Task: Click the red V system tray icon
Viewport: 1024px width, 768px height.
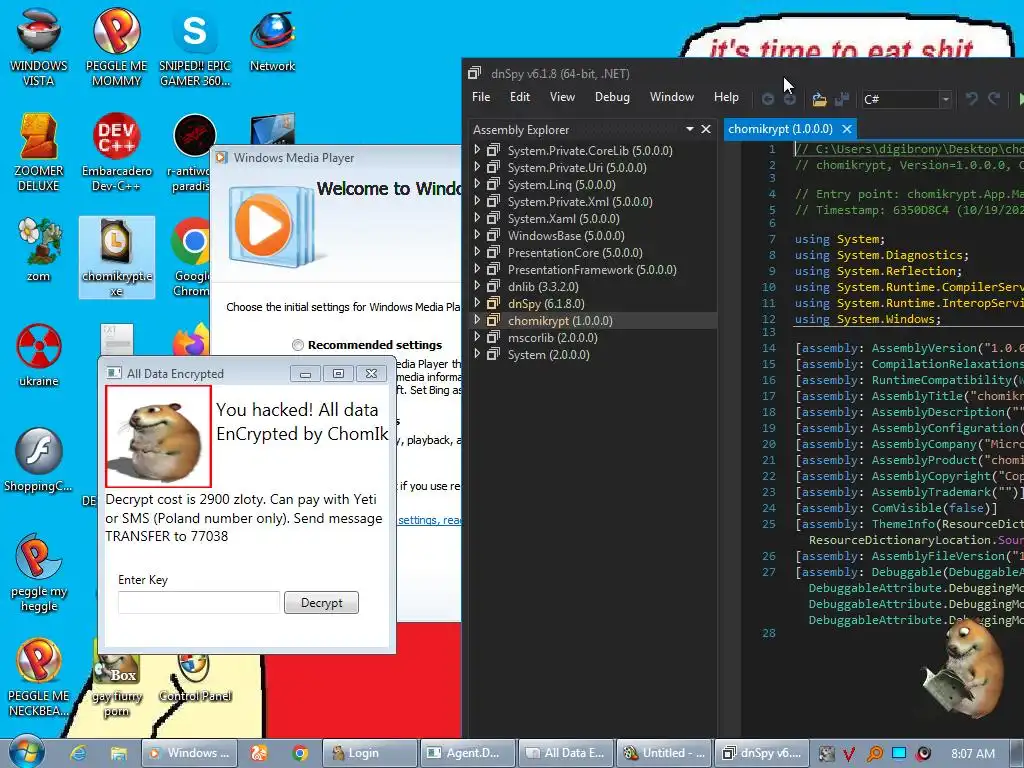Action: pyautogui.click(x=849, y=753)
